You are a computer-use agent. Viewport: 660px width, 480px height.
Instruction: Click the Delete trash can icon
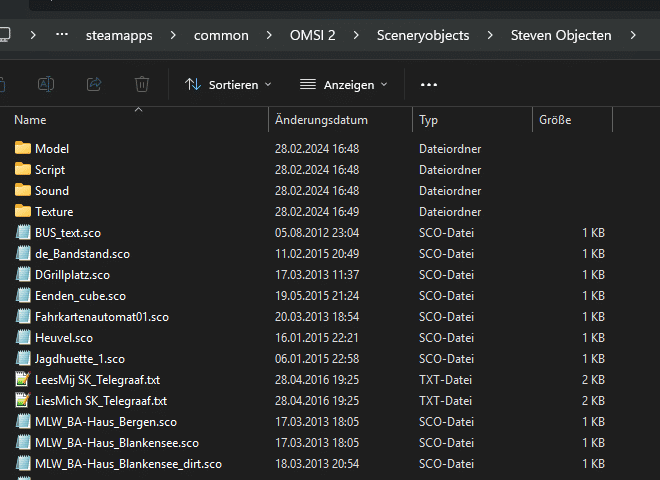[x=142, y=85]
